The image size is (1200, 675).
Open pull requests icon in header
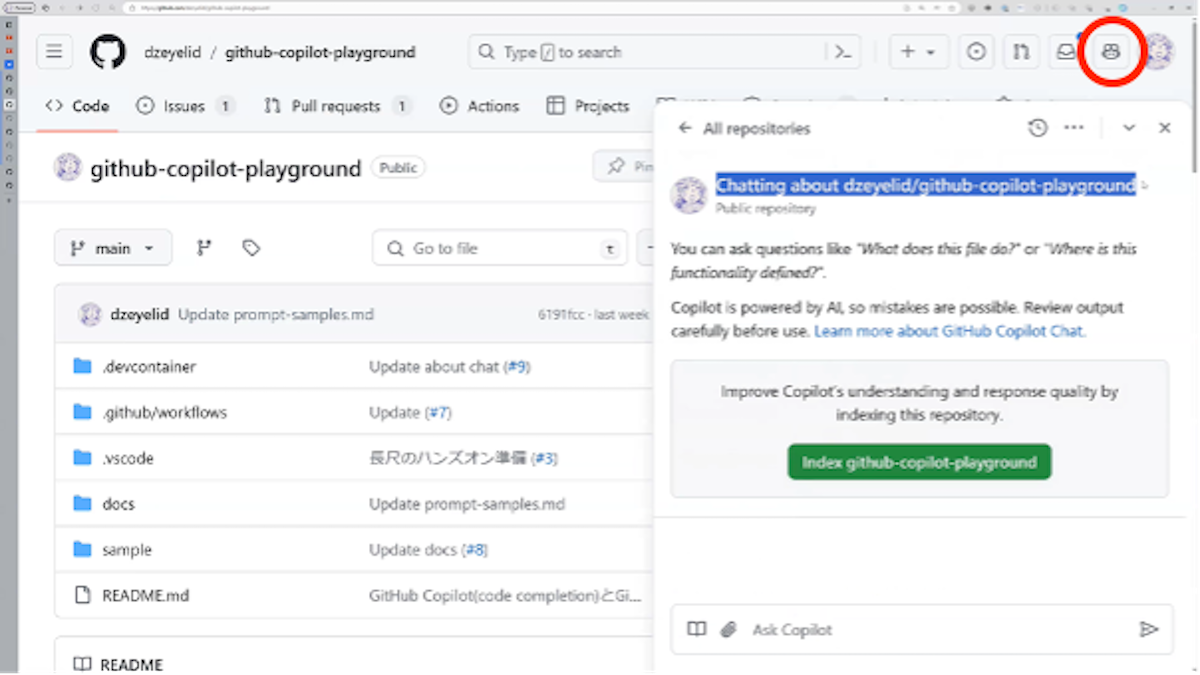coord(1021,52)
